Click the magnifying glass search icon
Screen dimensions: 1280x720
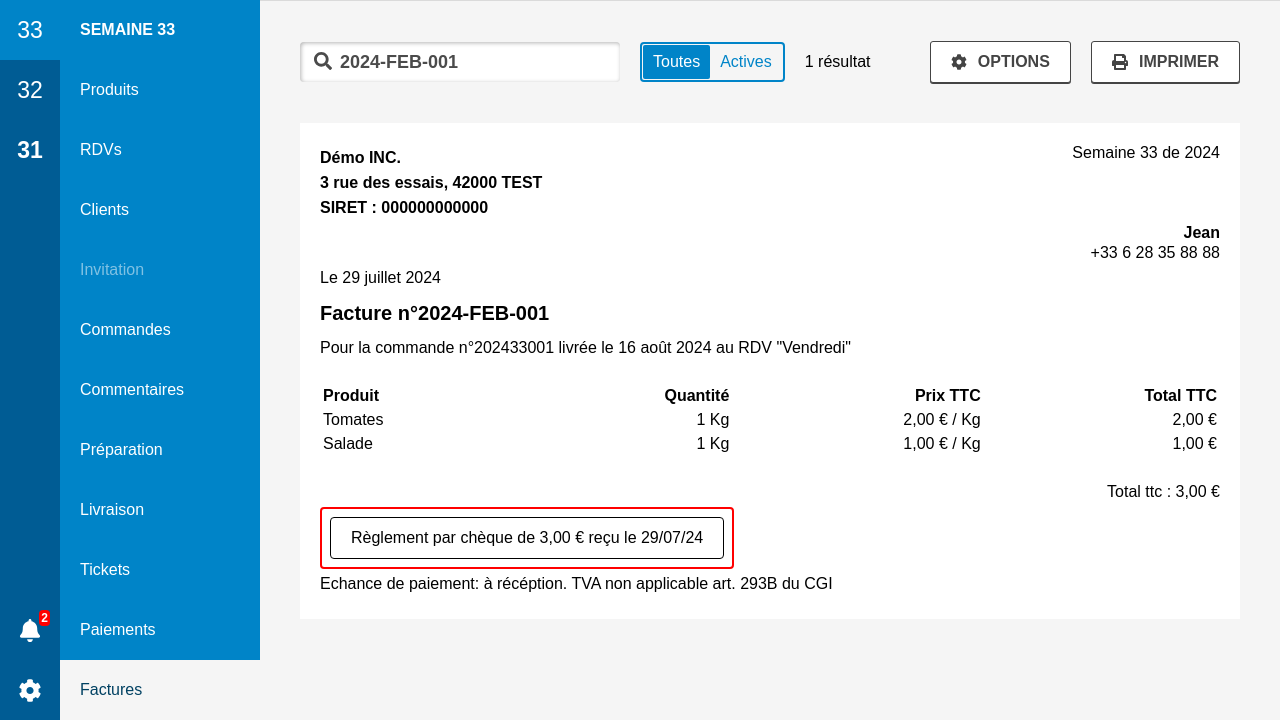tap(323, 61)
